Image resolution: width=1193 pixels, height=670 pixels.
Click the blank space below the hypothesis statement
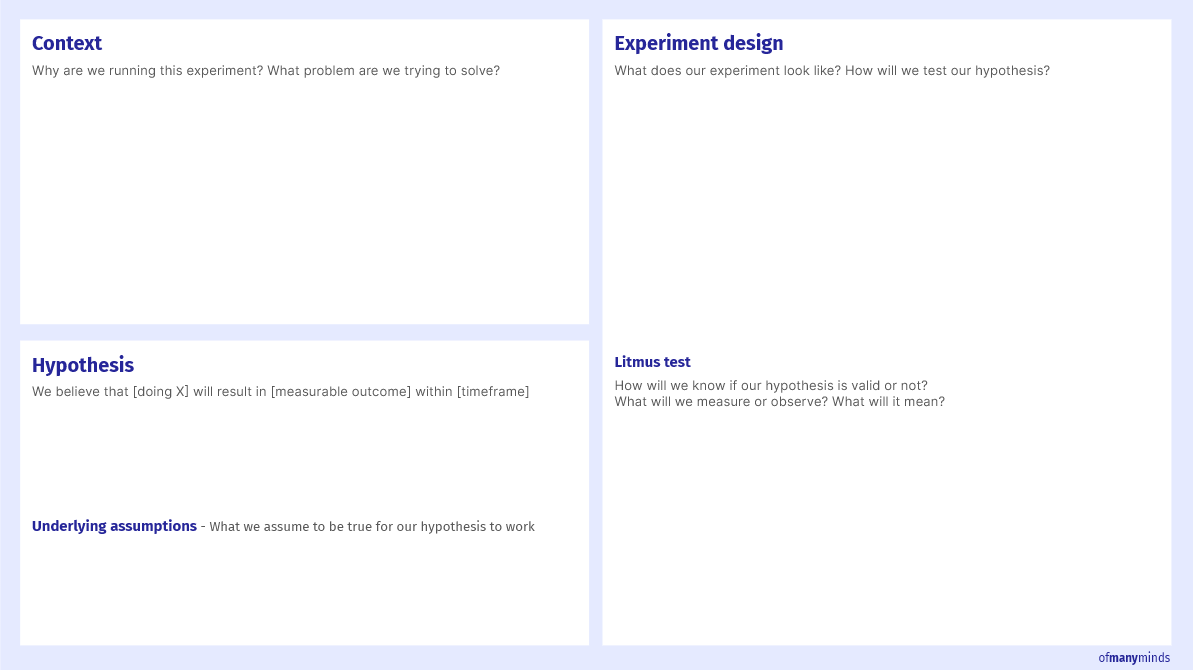(x=304, y=455)
